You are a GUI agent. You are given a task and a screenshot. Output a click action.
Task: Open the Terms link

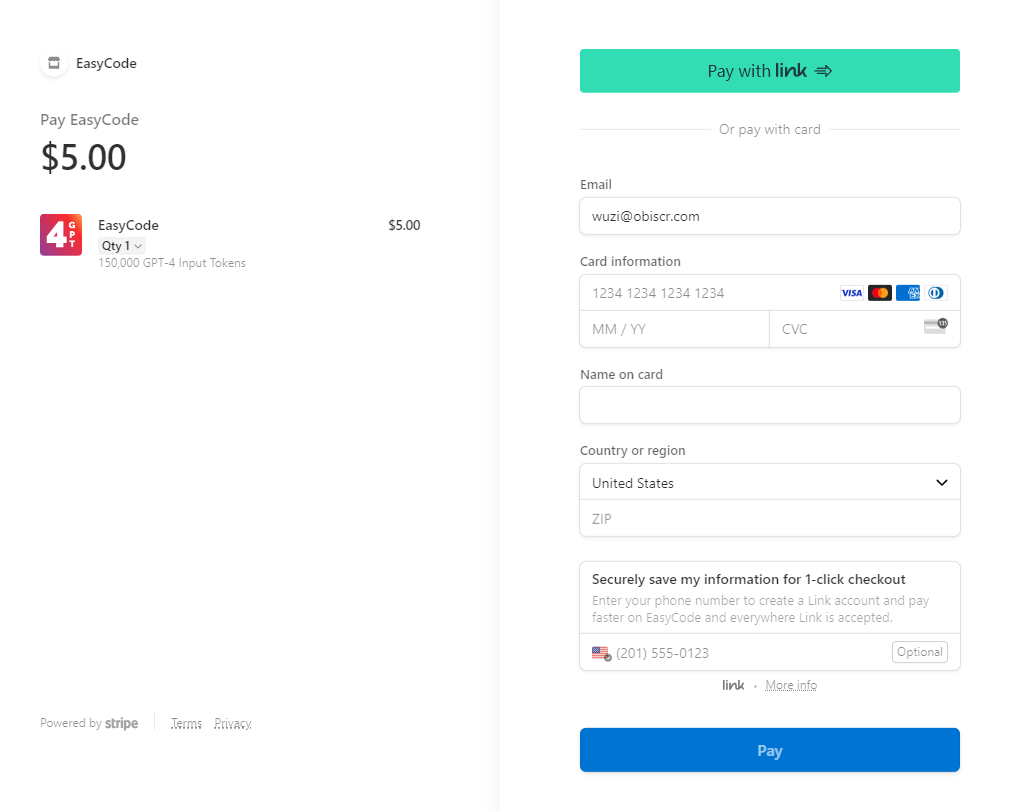[x=186, y=723]
